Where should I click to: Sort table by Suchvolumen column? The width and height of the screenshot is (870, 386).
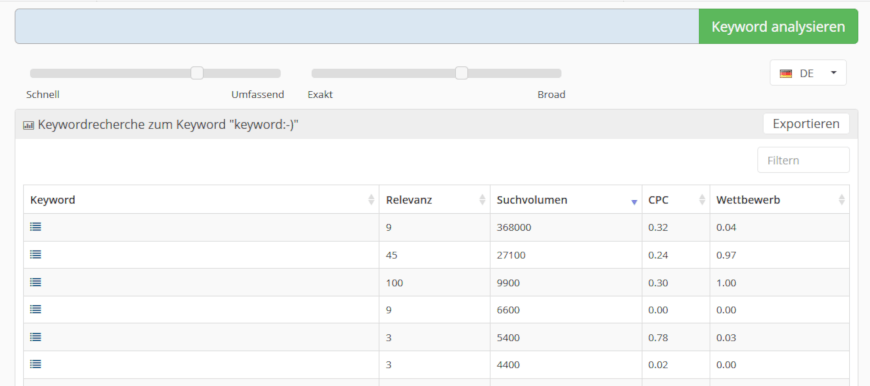566,200
